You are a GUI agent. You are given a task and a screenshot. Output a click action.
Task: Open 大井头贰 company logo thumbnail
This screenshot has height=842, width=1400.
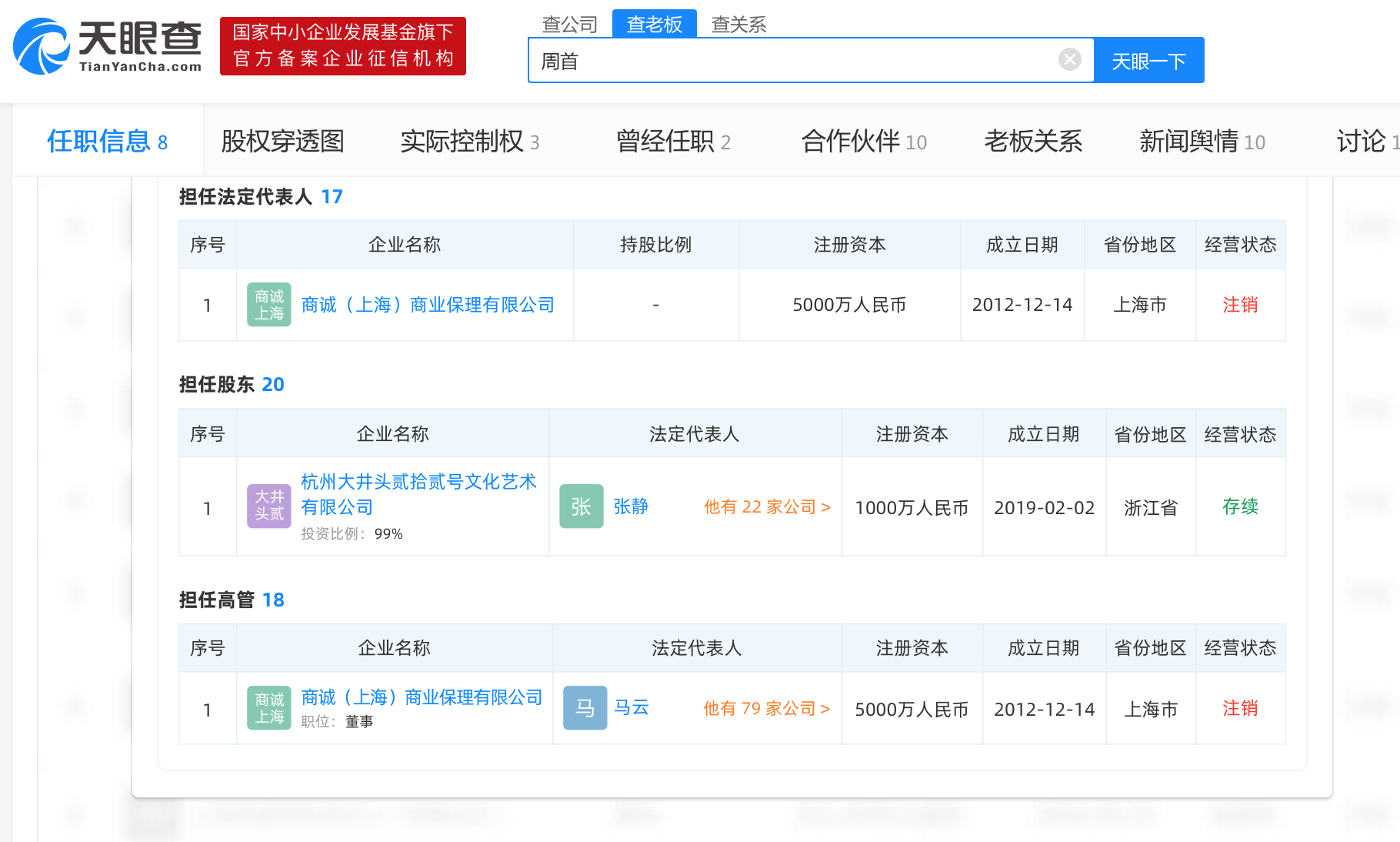tap(269, 506)
